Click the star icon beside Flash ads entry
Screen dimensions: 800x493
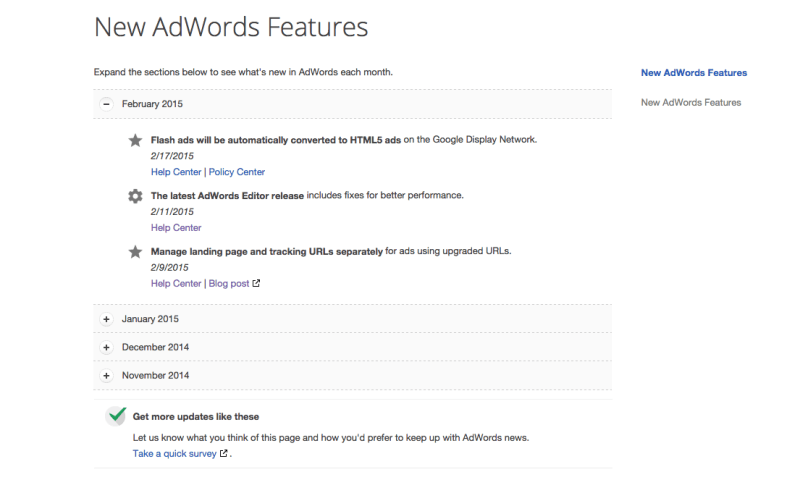(x=135, y=140)
